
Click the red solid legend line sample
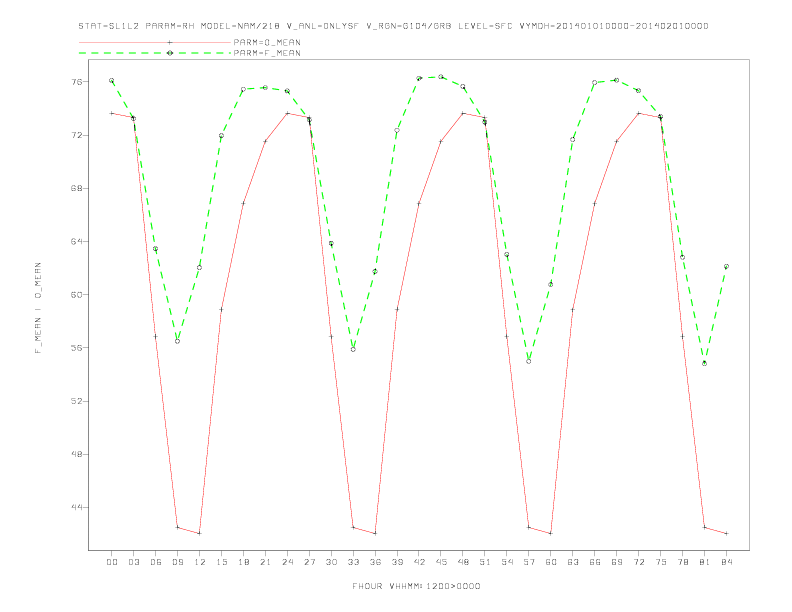click(155, 42)
